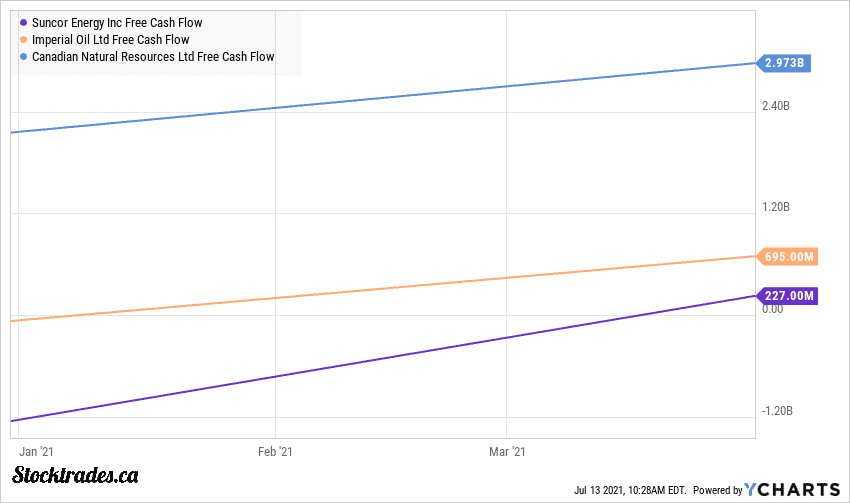Screen dimensions: 850x503
Task: Click the "Powered by" text
Action: click(x=717, y=490)
